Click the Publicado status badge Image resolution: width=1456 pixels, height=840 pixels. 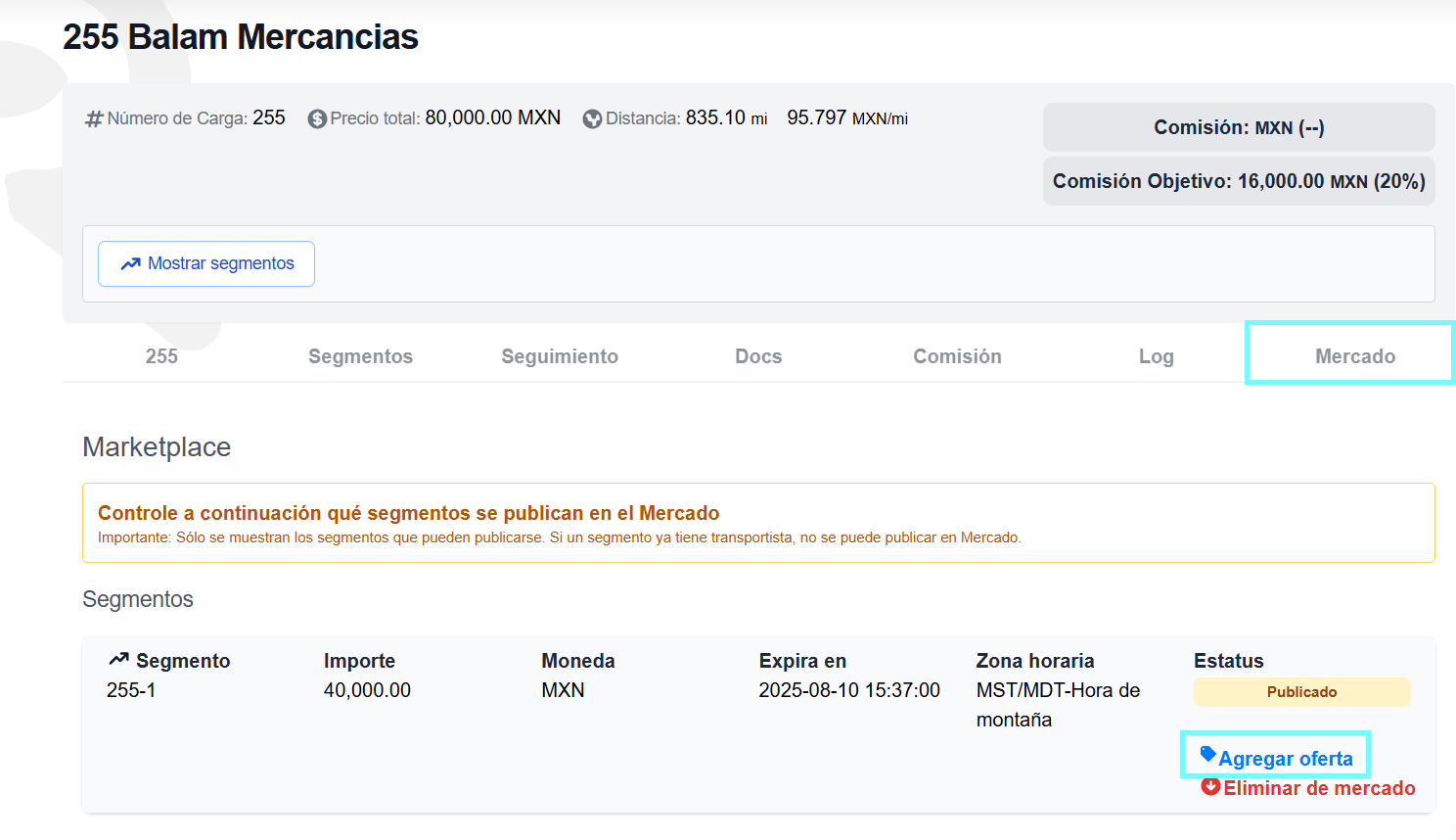[1301, 692]
